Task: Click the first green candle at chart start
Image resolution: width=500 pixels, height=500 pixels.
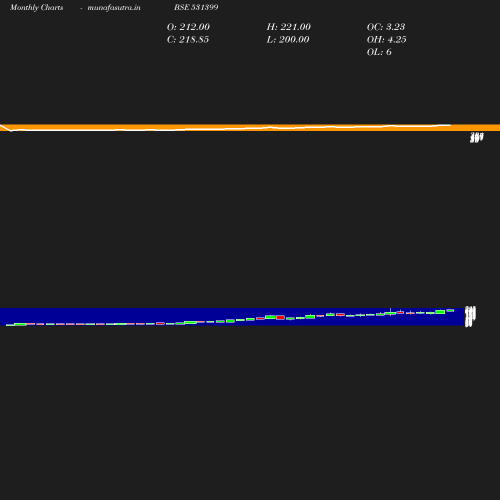Action: (x=20, y=324)
